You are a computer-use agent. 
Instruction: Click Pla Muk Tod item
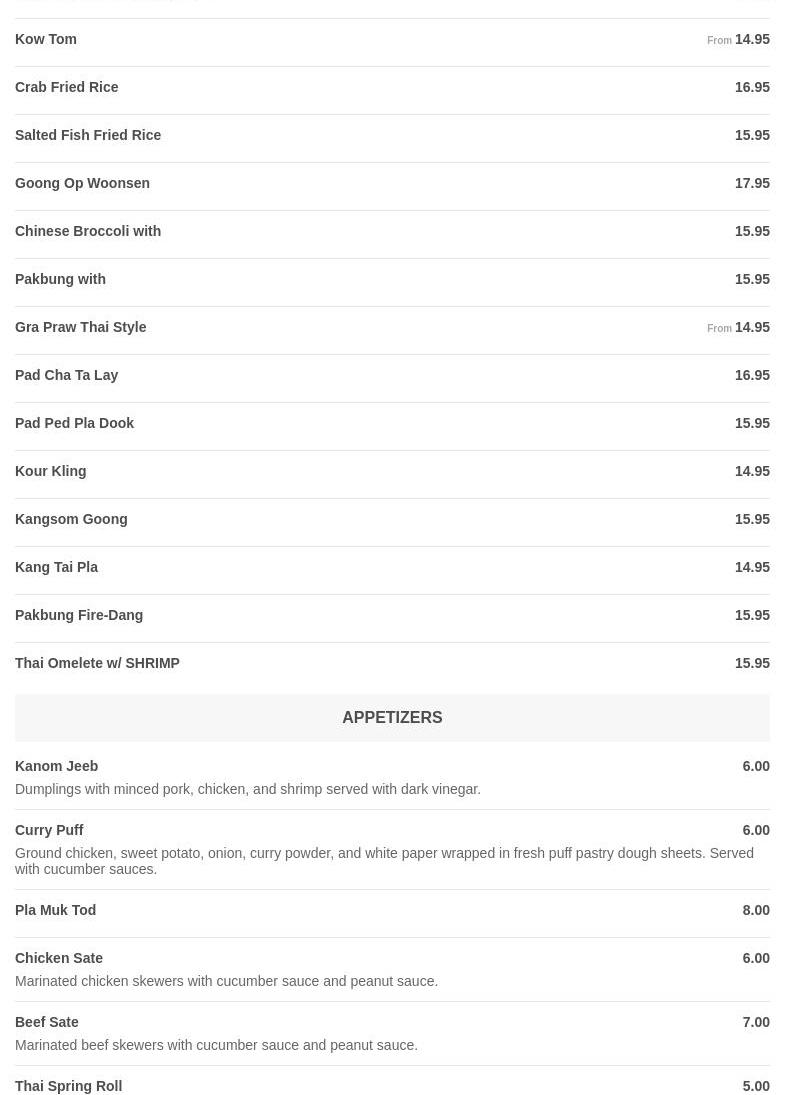pos(56,910)
